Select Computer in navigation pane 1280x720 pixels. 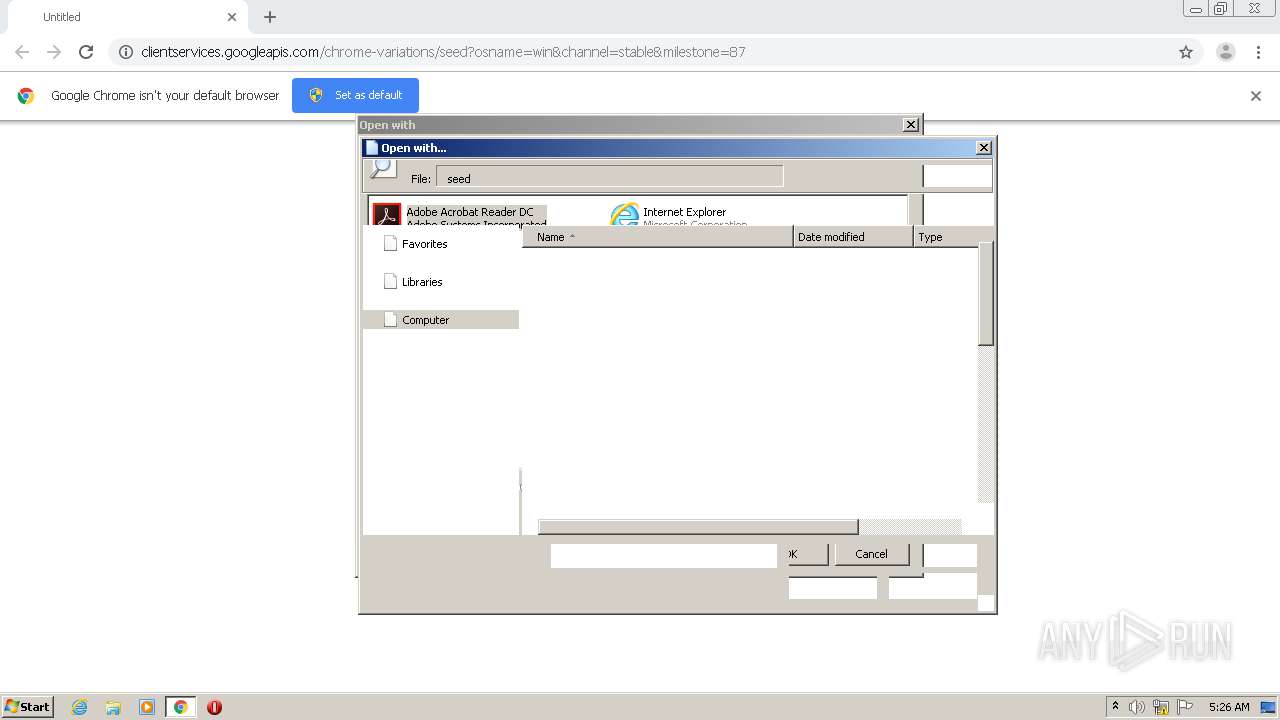click(x=440, y=320)
